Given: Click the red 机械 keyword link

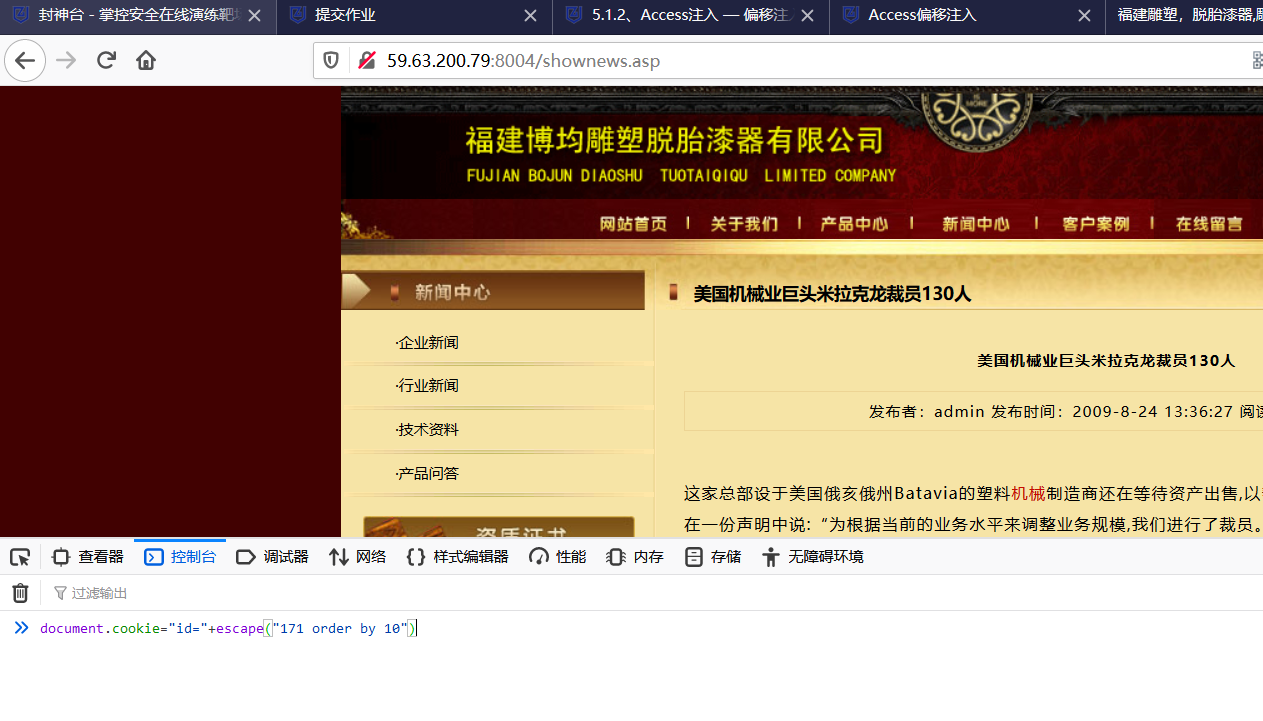Looking at the screenshot, I should click(x=1028, y=493).
